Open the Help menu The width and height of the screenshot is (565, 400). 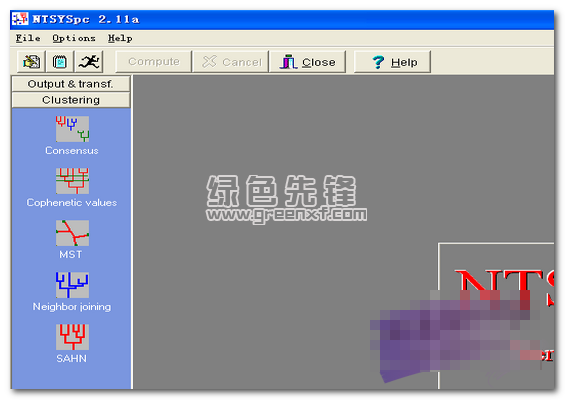click(x=120, y=38)
